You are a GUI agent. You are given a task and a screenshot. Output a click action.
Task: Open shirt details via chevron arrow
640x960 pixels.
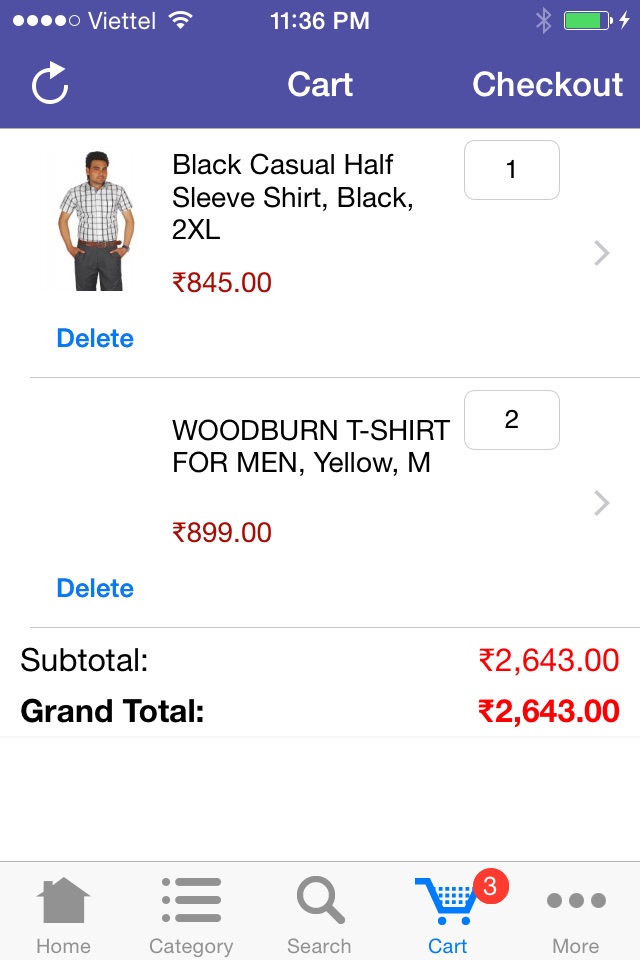click(x=602, y=253)
